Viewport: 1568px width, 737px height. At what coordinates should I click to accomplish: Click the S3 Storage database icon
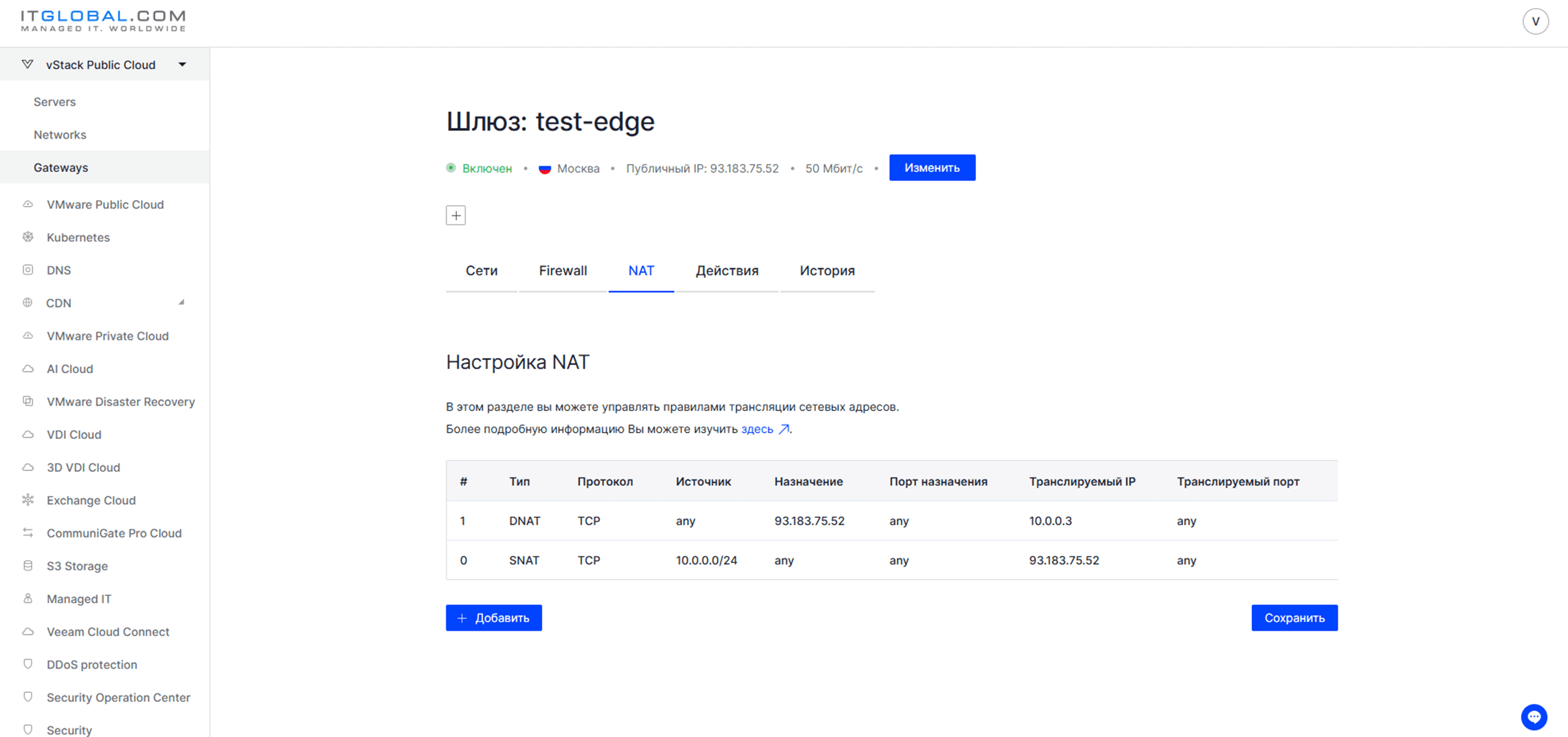[28, 566]
